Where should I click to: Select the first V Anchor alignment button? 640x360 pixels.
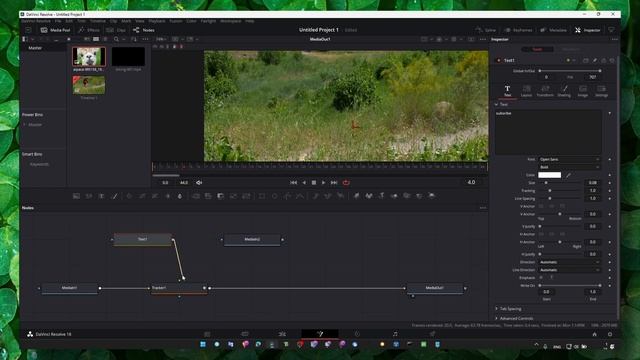click(x=541, y=206)
